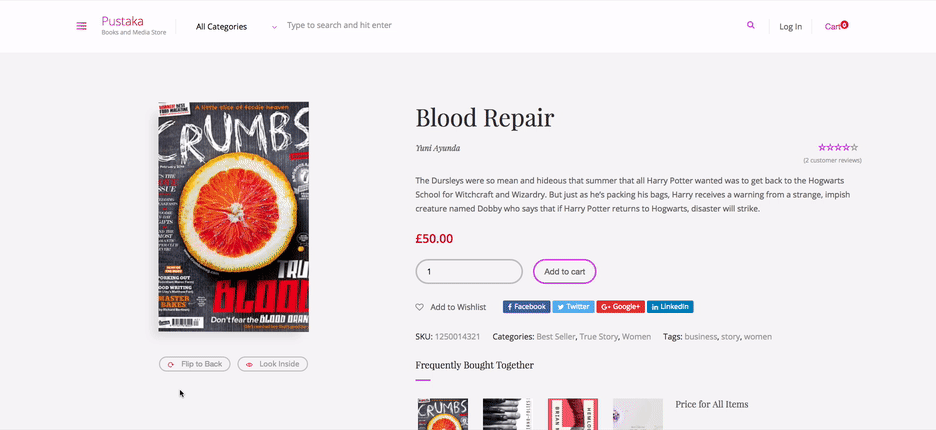Open the hamburger menu icon

[81, 26]
